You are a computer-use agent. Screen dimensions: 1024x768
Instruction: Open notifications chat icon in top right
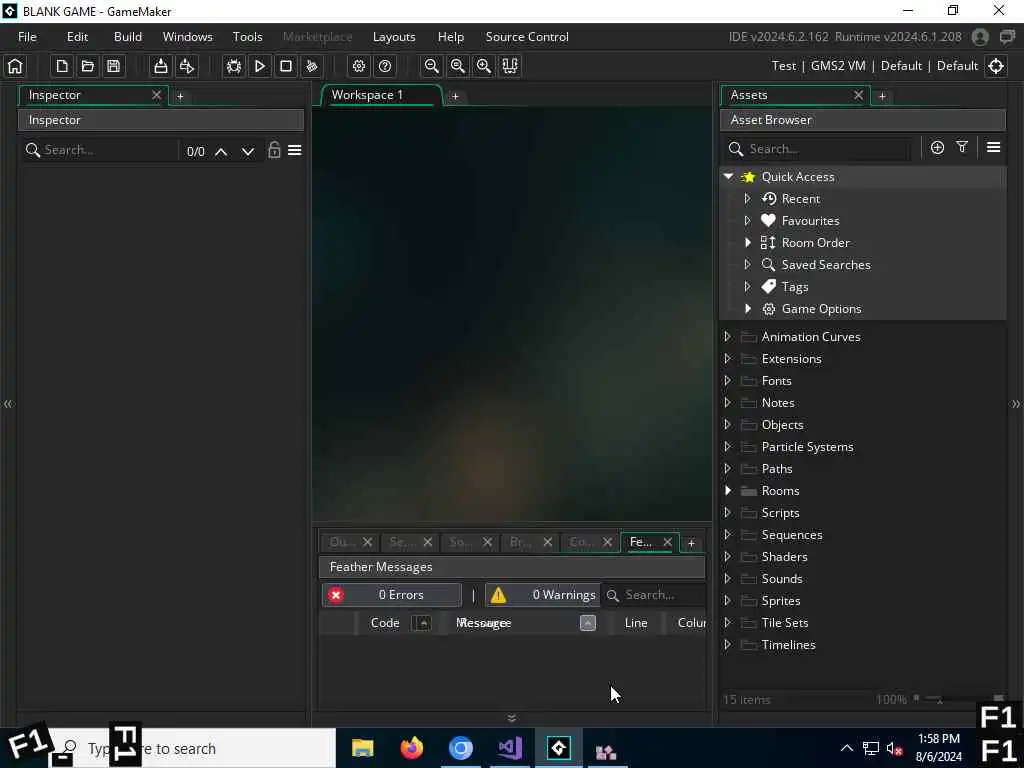point(1008,37)
